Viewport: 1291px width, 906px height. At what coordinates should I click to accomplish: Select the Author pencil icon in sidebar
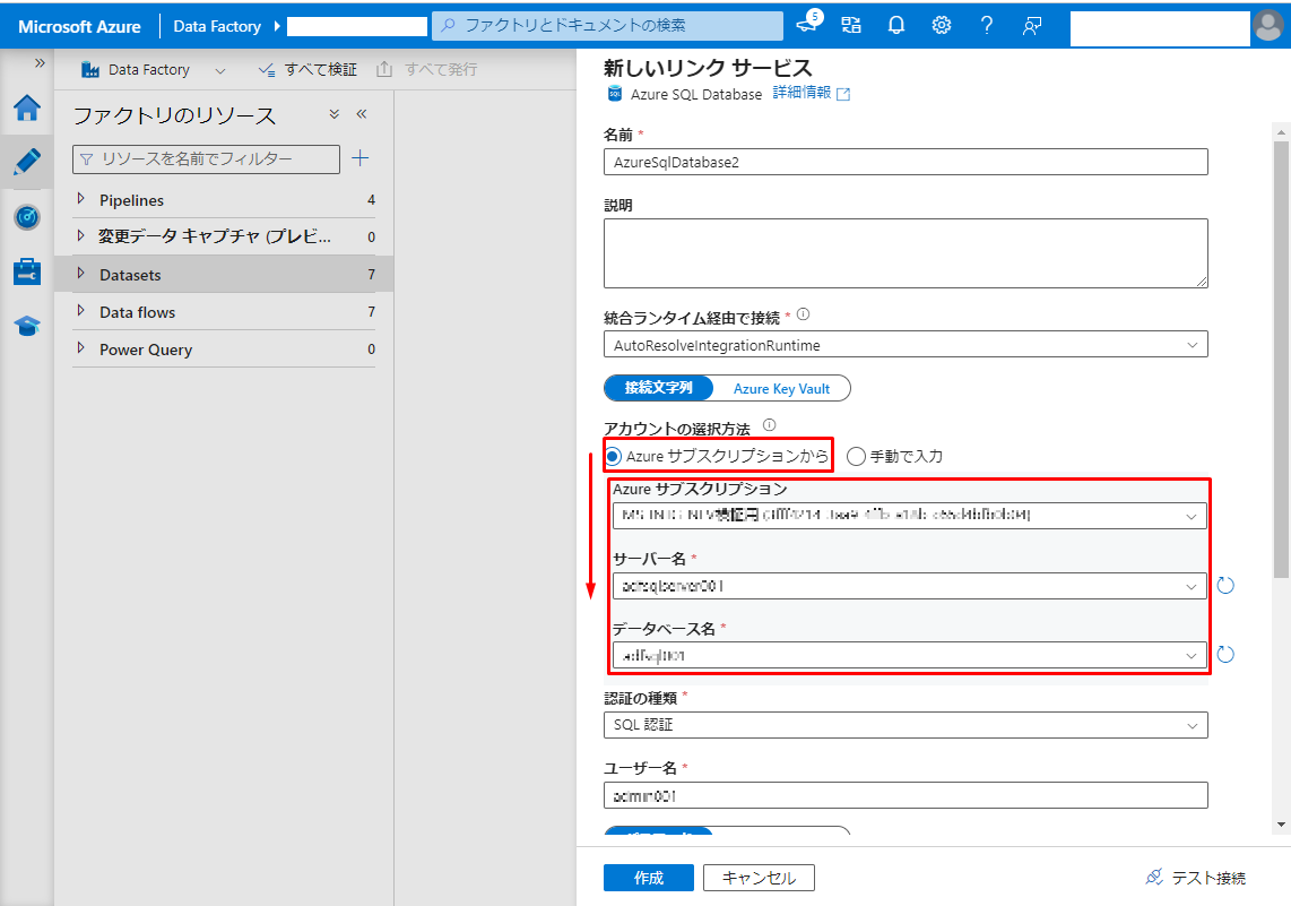[27, 162]
